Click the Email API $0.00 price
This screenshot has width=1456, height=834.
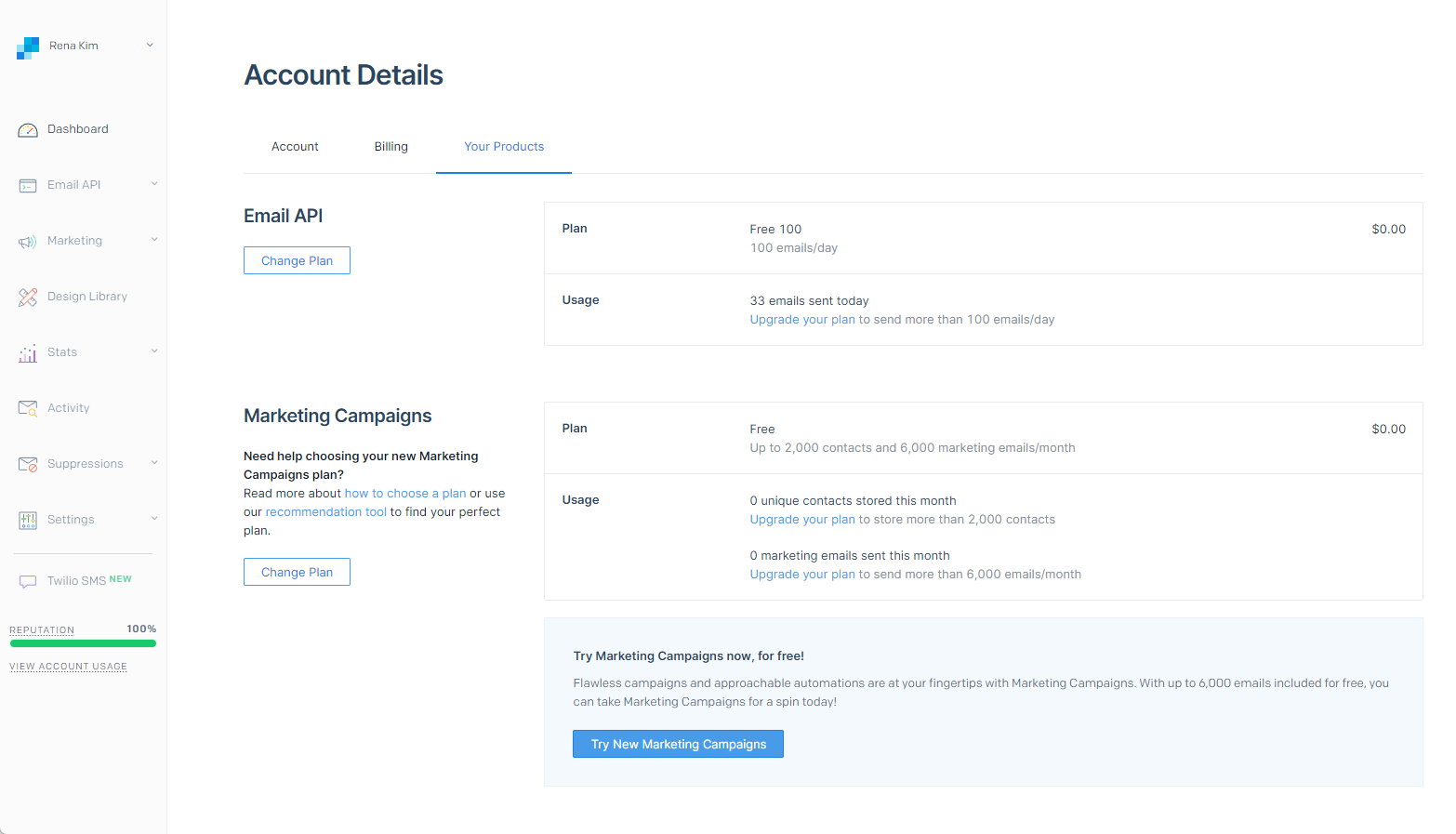coord(1388,230)
